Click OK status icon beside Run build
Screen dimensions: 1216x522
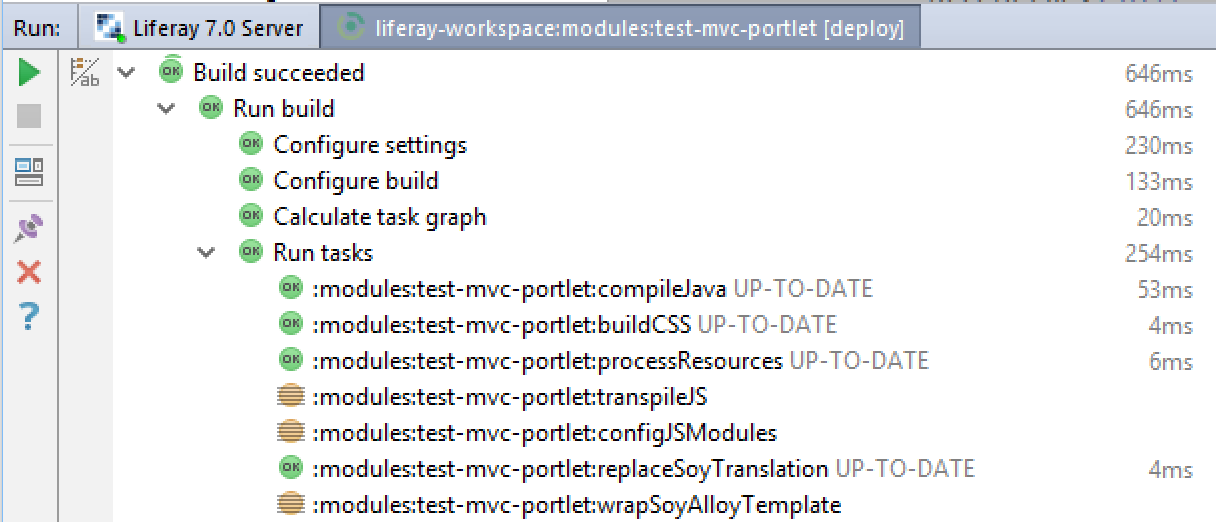tap(210, 107)
